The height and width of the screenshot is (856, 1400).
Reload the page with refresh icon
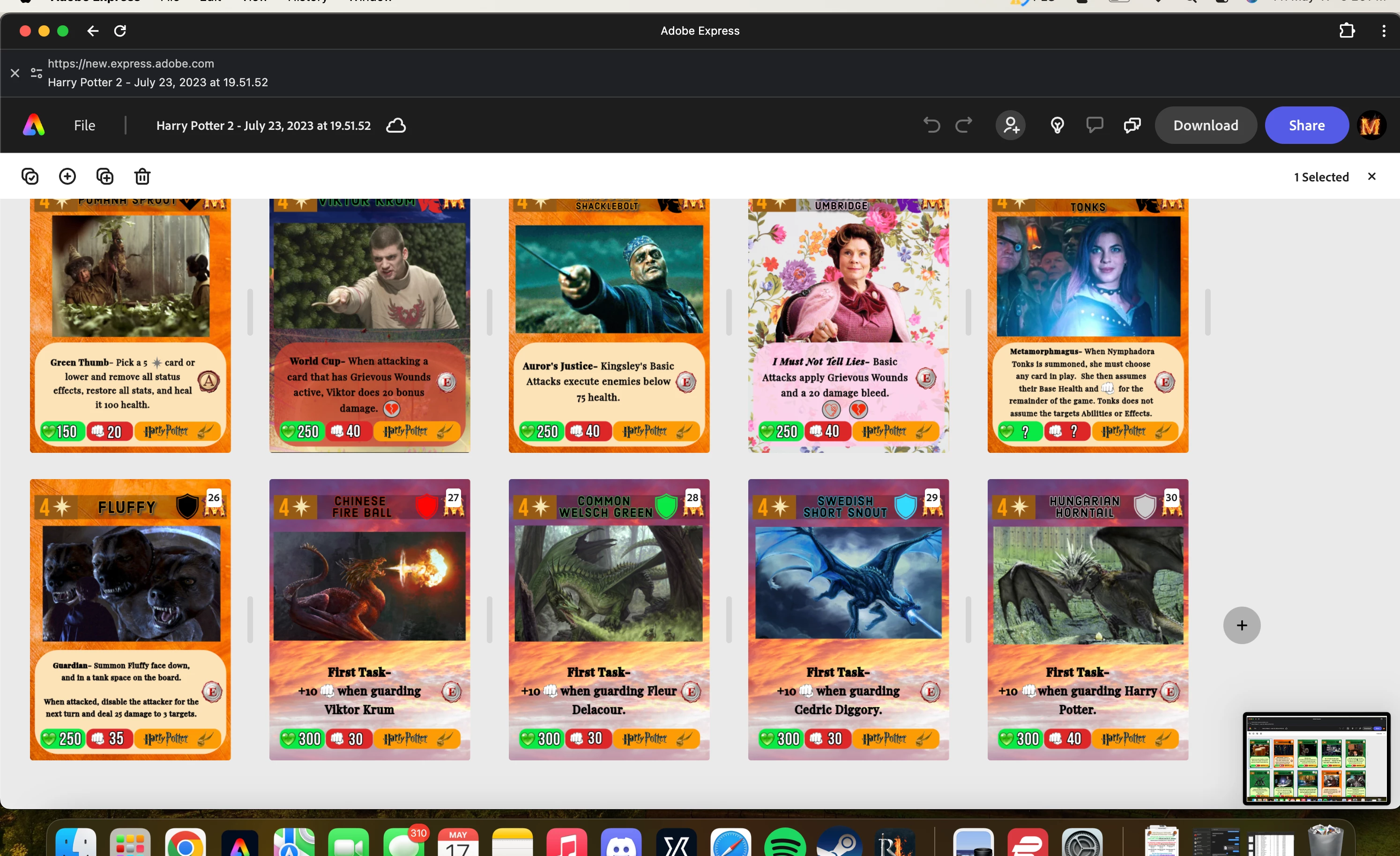point(120,30)
